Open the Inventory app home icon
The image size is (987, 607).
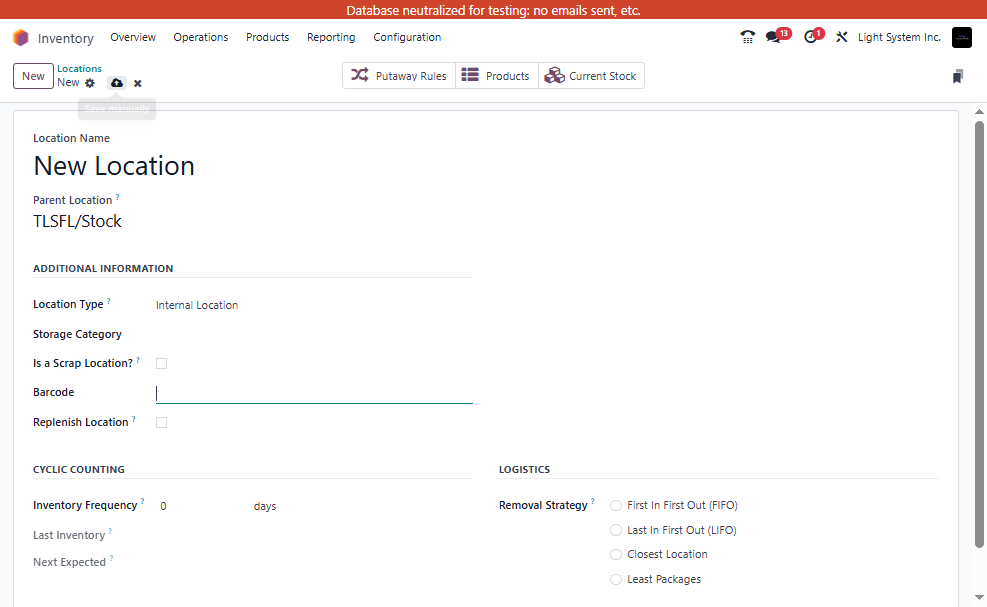pyautogui.click(x=21, y=38)
